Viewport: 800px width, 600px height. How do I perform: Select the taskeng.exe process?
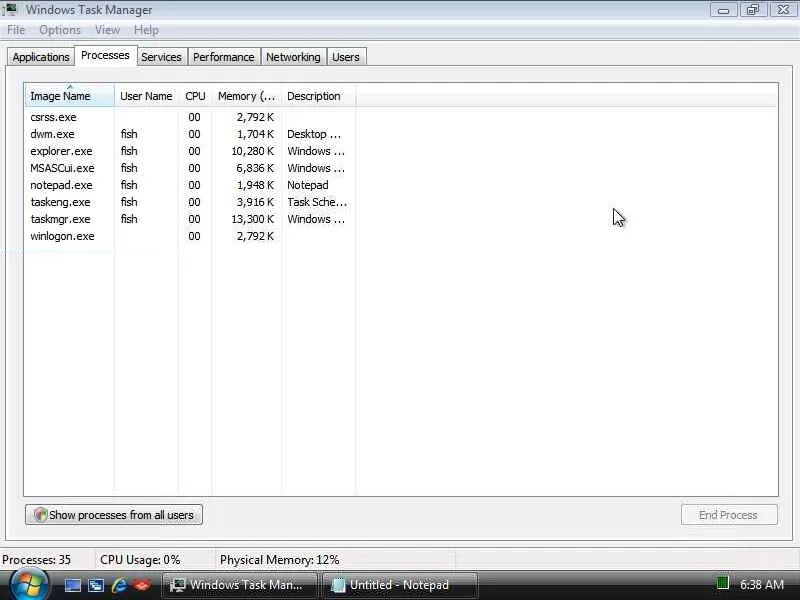point(190,202)
